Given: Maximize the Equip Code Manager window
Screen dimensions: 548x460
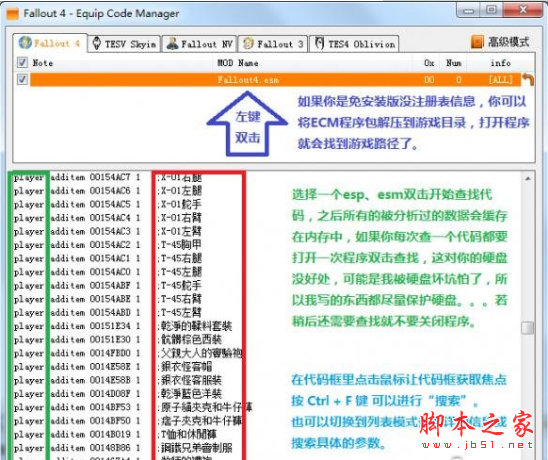Looking at the screenshot, I should click(491, 10).
